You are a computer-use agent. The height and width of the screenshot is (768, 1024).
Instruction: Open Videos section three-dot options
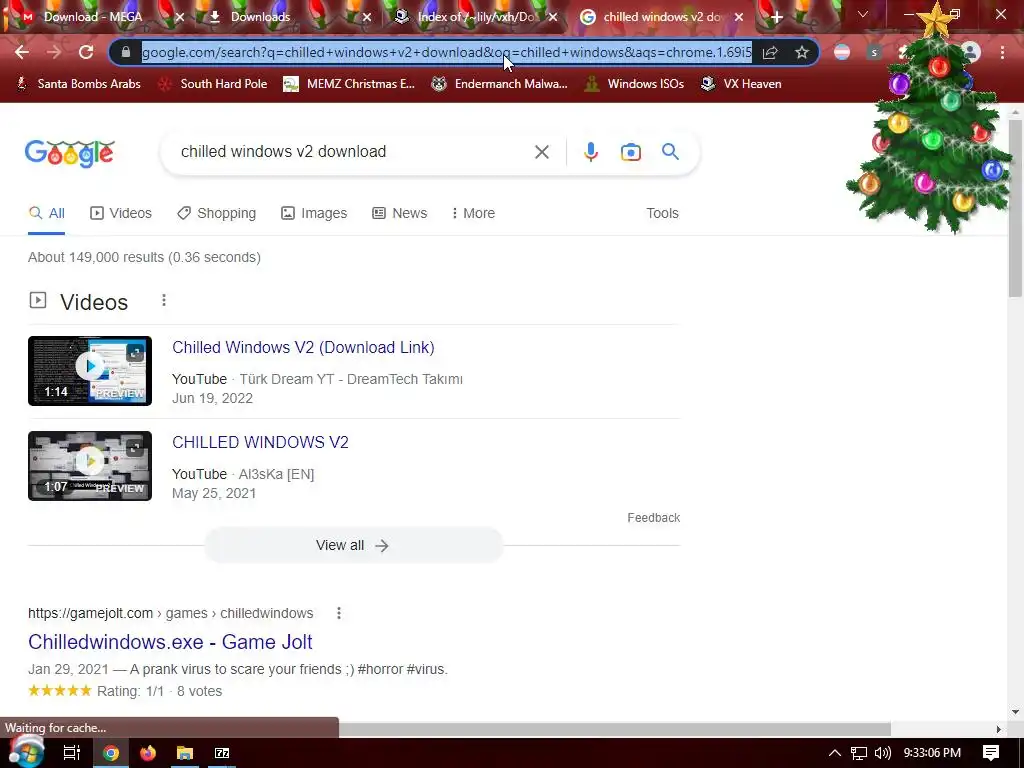[164, 300]
